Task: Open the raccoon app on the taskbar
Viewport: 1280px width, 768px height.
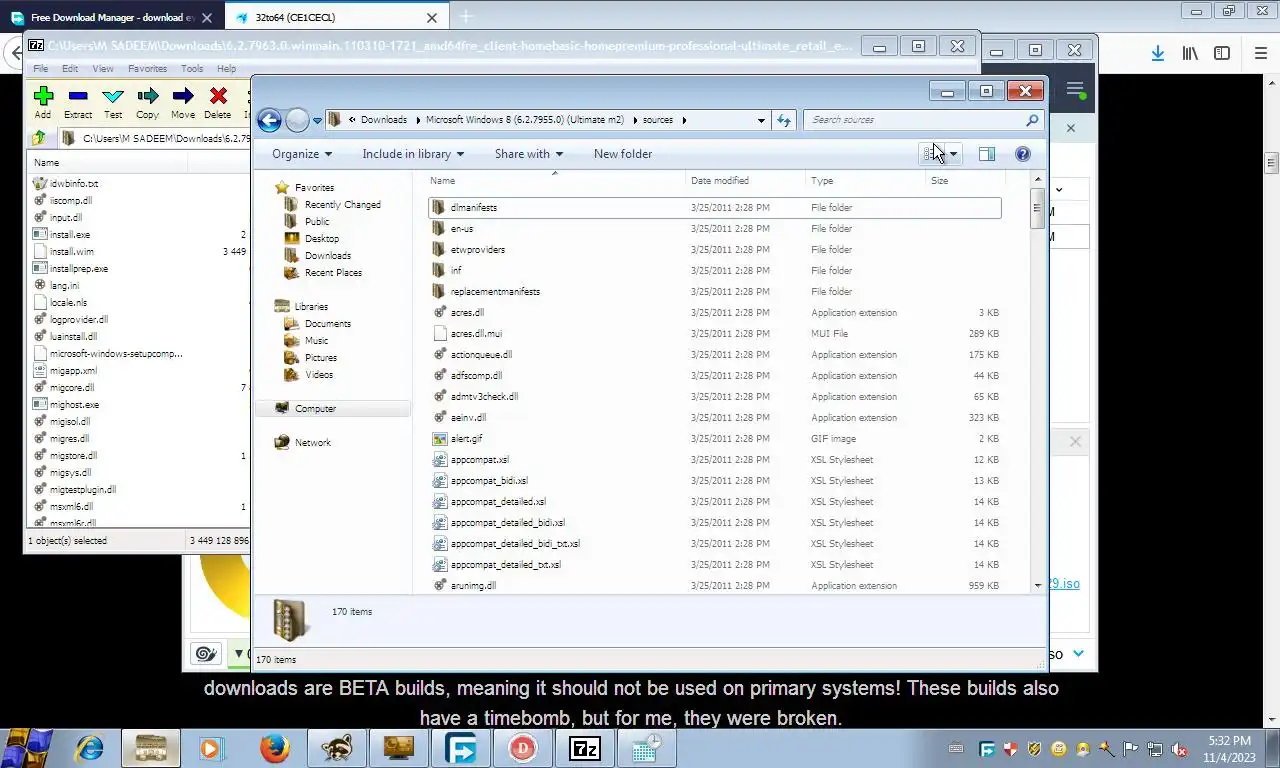Action: click(x=336, y=748)
